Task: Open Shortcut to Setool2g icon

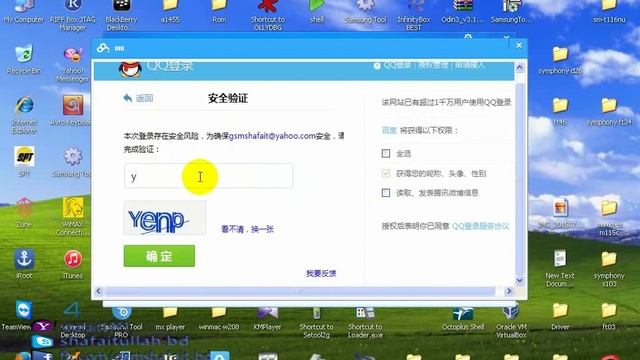Action: click(x=316, y=322)
